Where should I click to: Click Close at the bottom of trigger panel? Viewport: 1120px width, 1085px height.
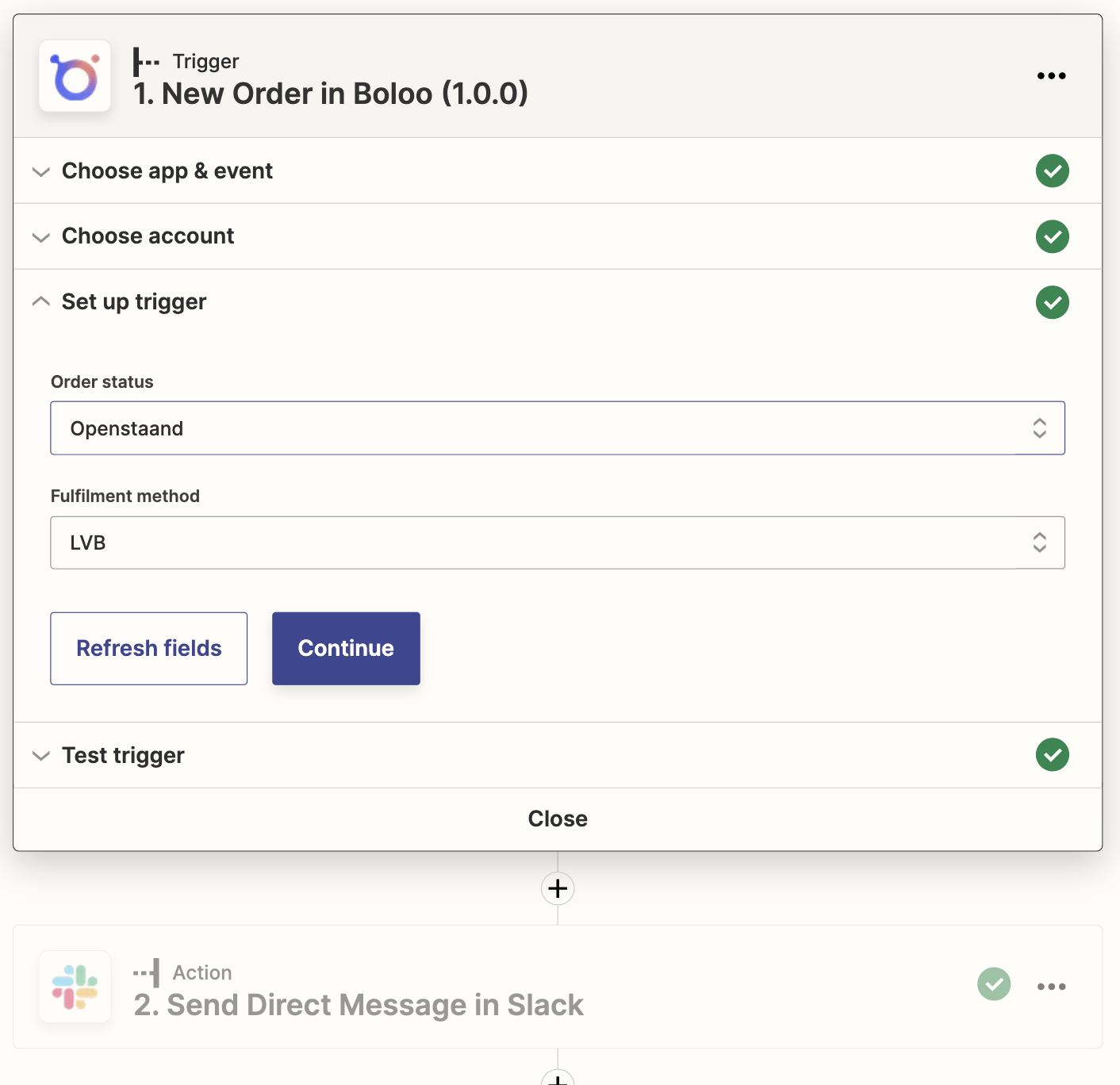point(558,819)
